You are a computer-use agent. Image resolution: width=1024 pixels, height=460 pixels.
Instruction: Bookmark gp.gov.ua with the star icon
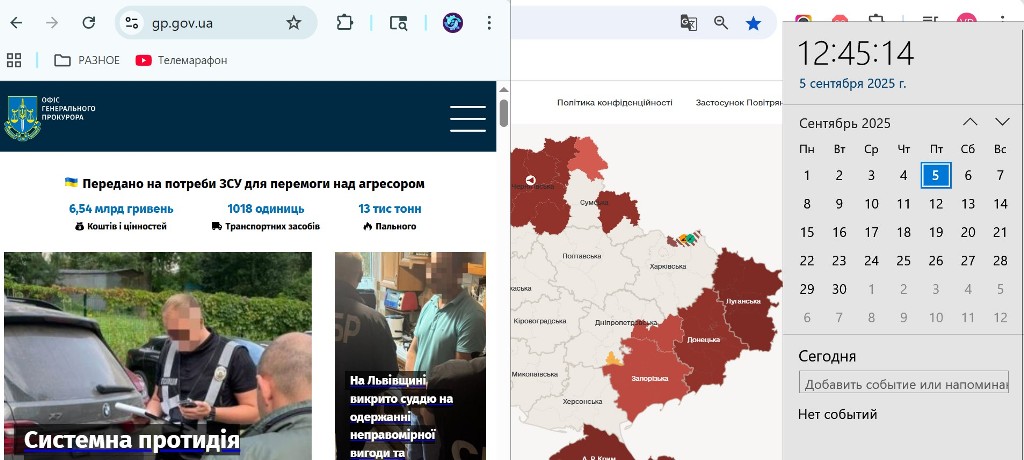[293, 23]
